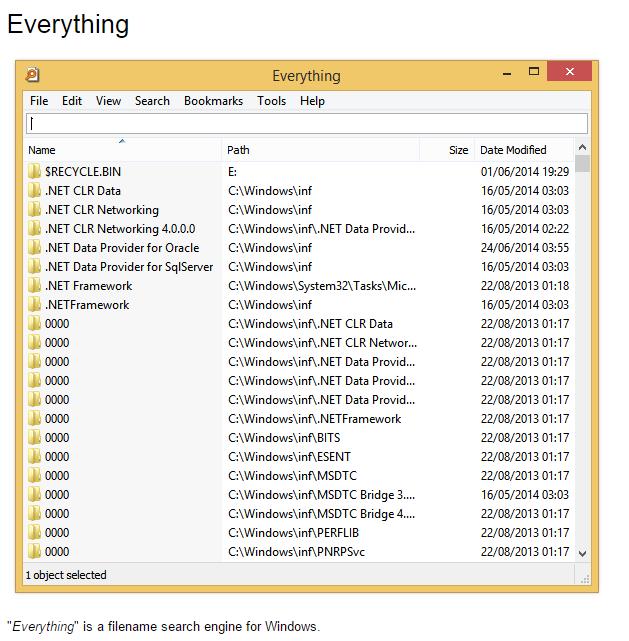Click folder icon of 0000 in inf\.NET CLR Data
The height and width of the screenshot is (641, 629).
tap(34, 323)
